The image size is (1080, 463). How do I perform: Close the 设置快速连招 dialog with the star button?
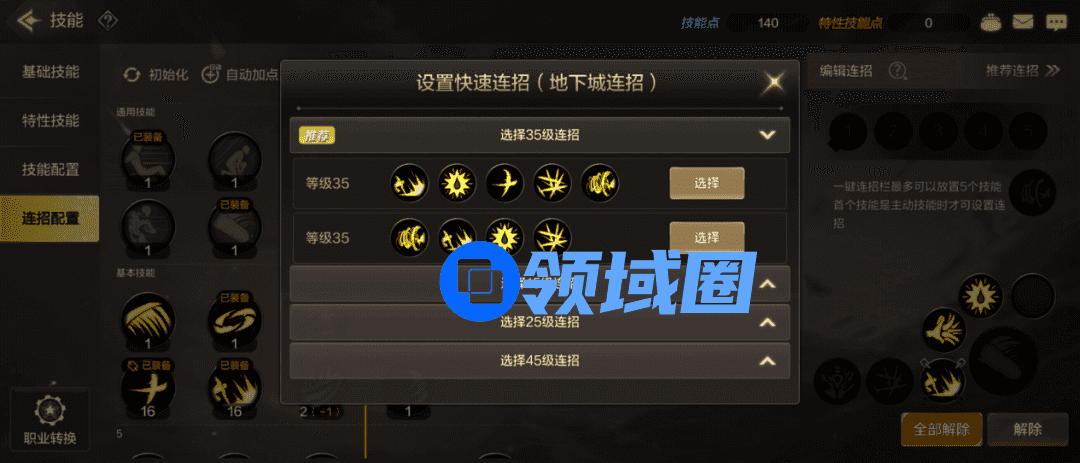[x=775, y=83]
